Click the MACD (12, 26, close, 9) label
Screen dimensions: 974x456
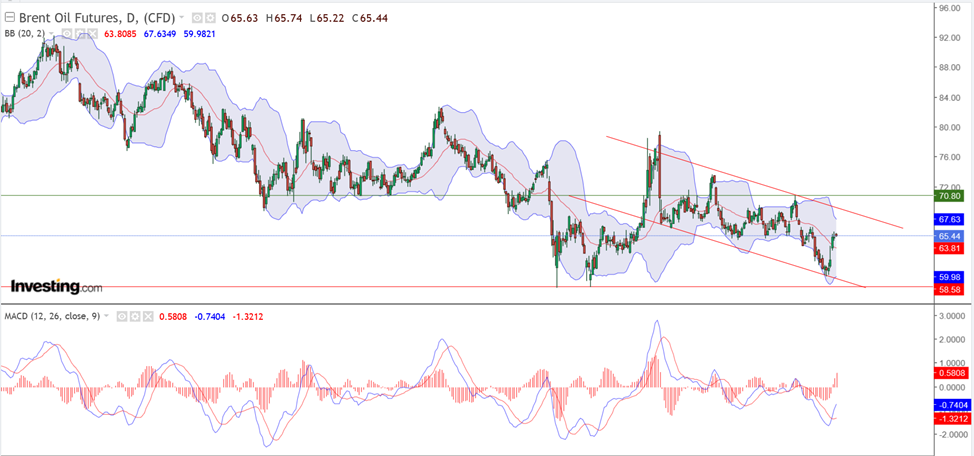click(52, 316)
